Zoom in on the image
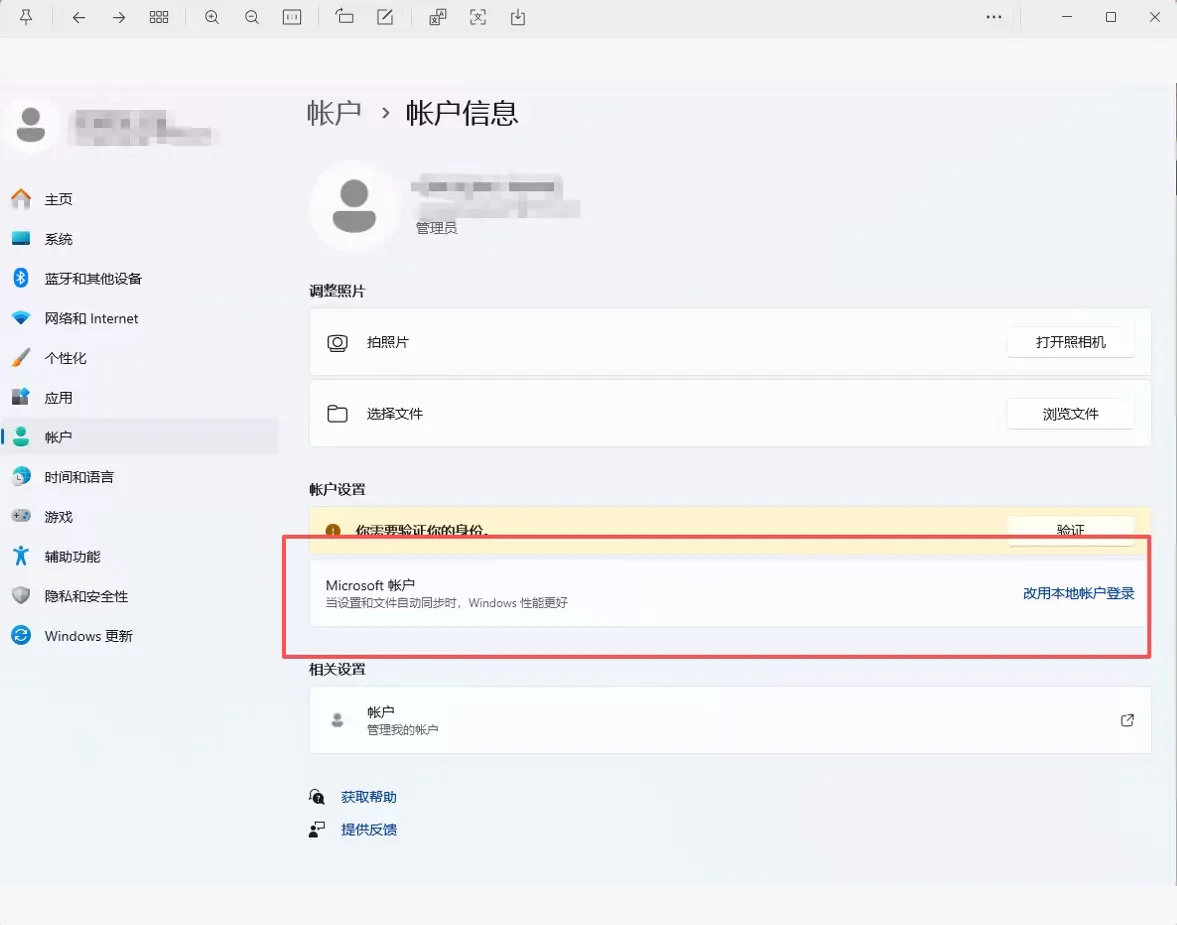1177x925 pixels. click(x=211, y=17)
